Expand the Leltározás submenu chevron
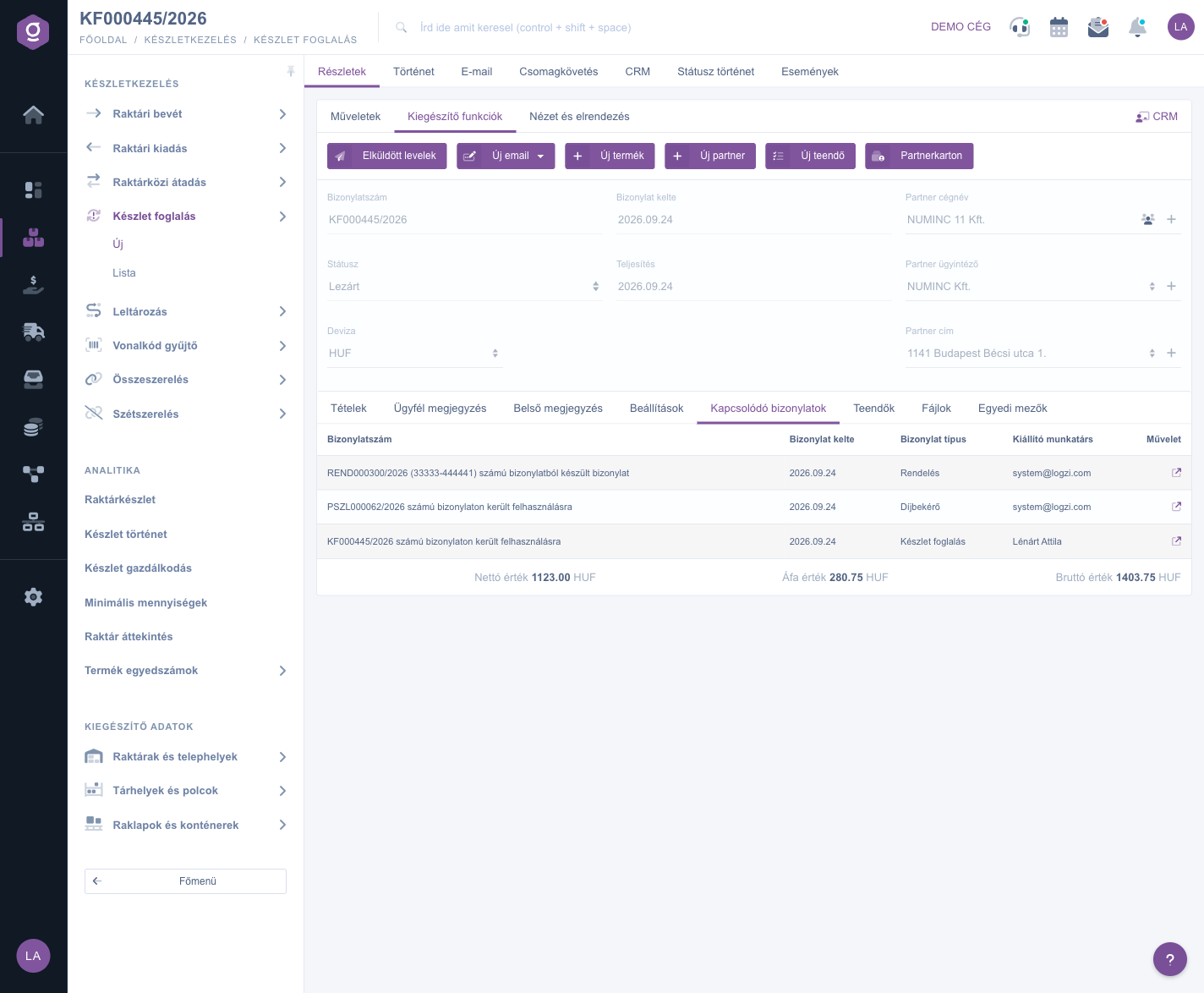This screenshot has width=1204, height=993. pyautogui.click(x=282, y=312)
